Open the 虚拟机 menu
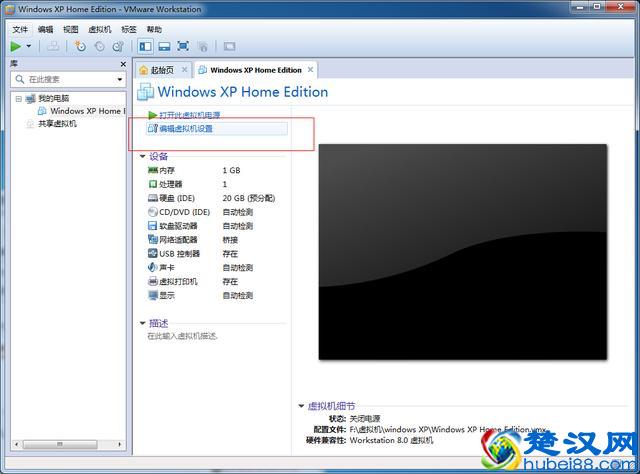 [x=100, y=29]
